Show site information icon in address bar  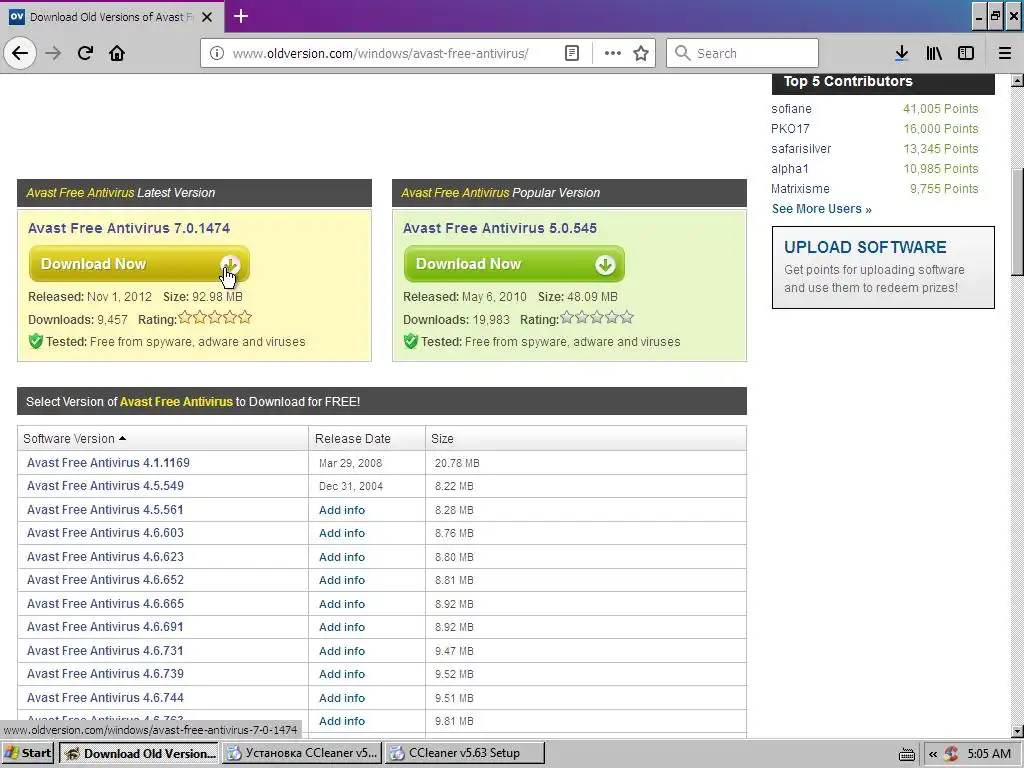(217, 53)
